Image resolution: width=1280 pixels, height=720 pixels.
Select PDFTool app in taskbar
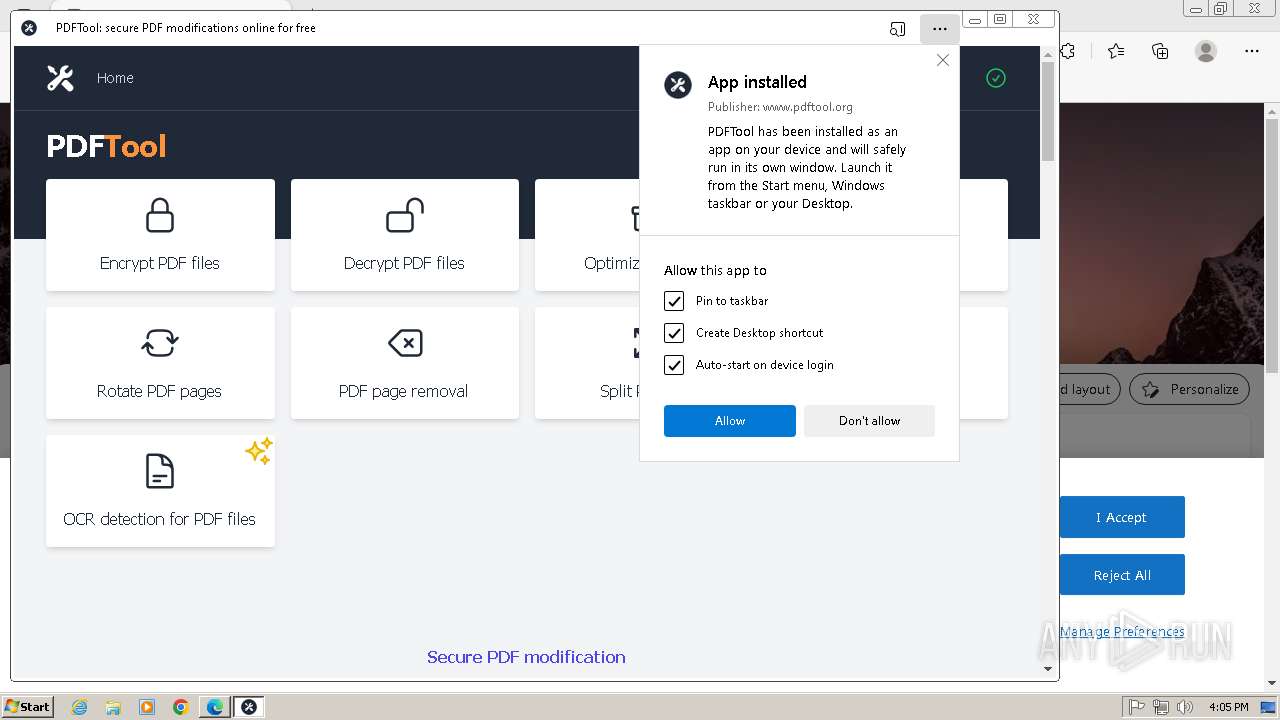coord(249,707)
